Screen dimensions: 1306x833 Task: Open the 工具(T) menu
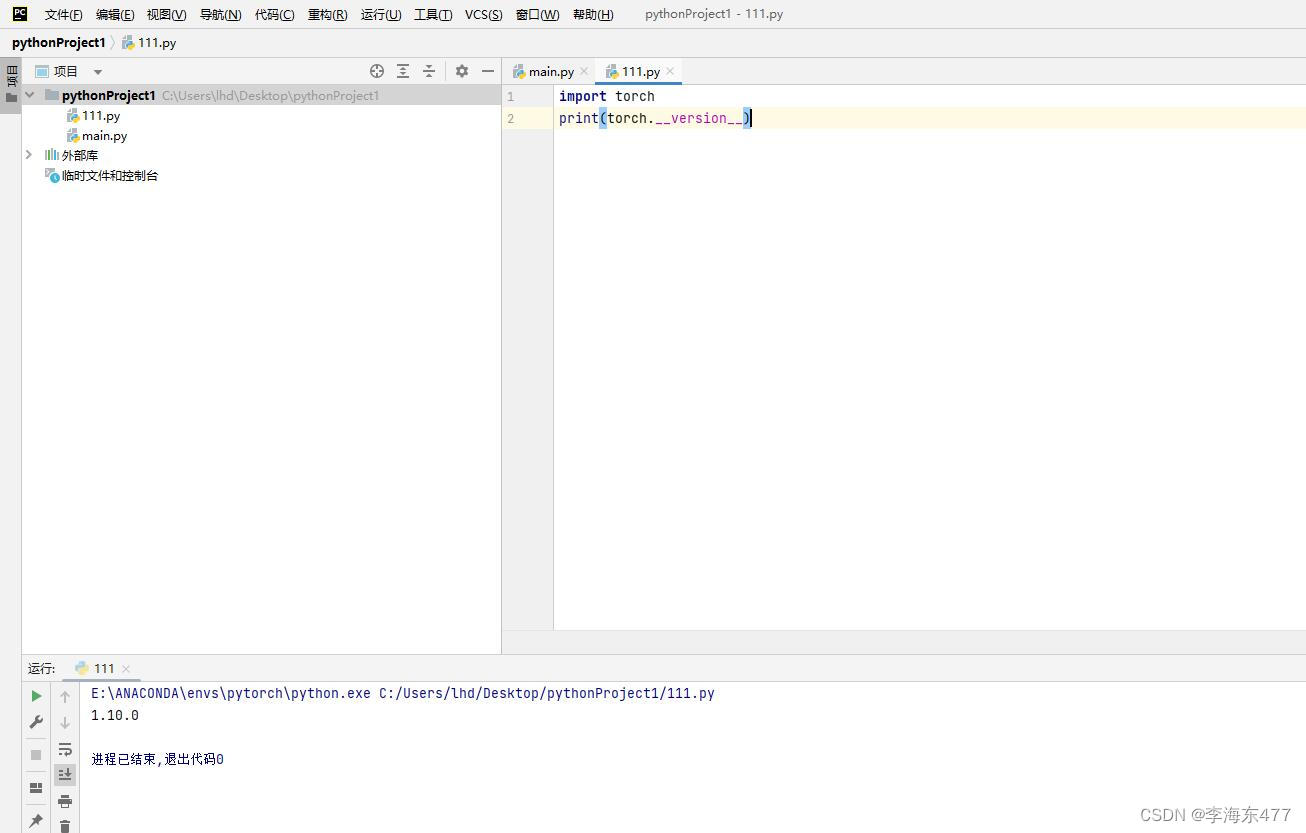coord(433,14)
